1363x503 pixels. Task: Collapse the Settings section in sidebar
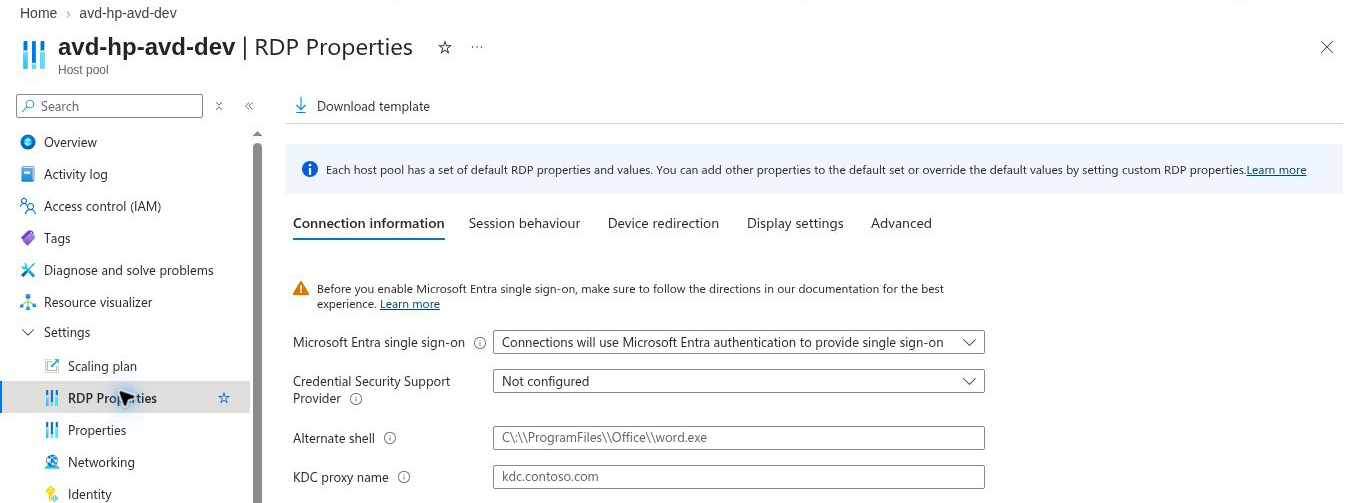[x=27, y=332]
